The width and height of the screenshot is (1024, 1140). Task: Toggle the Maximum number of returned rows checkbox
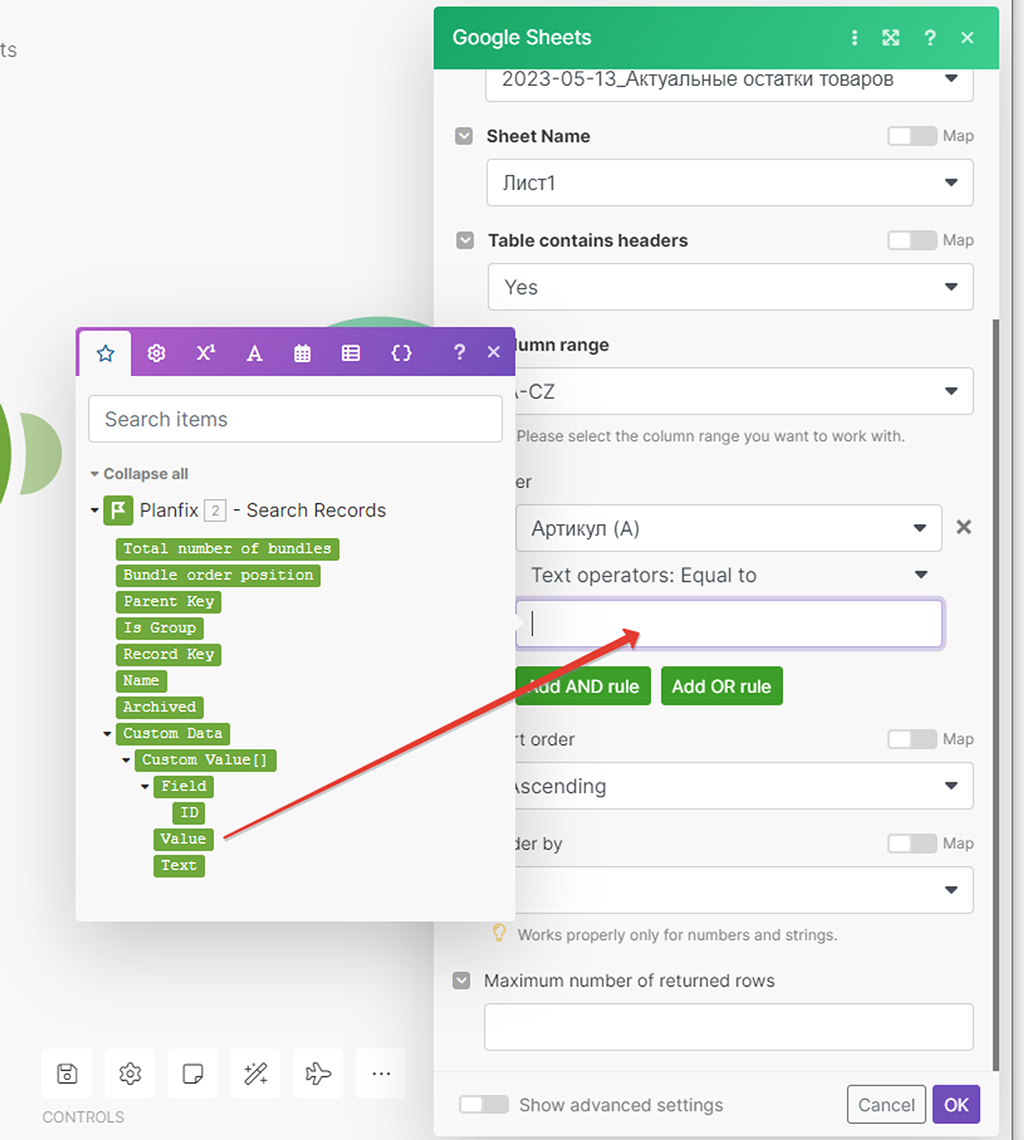pos(461,980)
